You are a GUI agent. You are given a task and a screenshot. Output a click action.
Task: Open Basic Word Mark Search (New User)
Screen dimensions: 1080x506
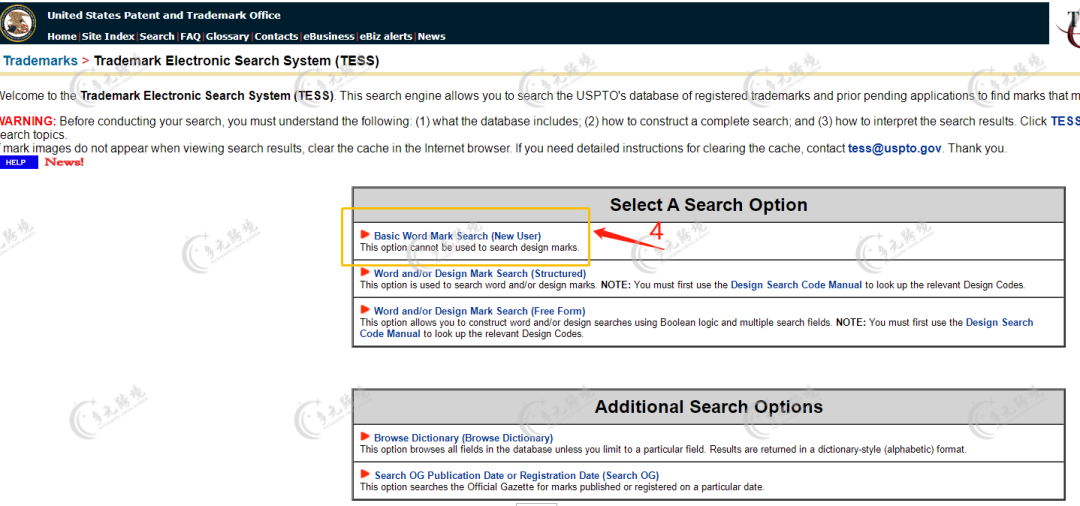coord(457,235)
